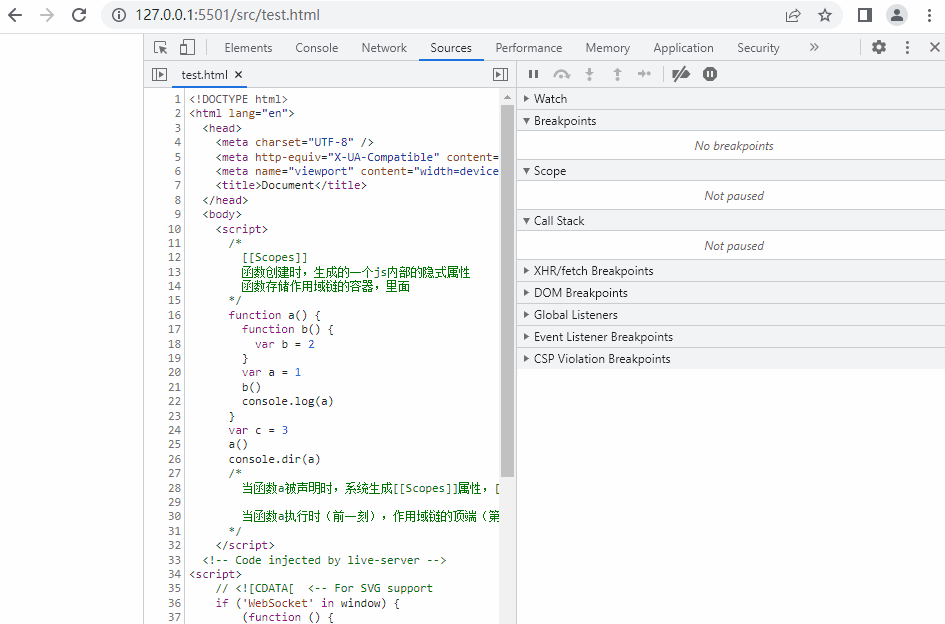The height and width of the screenshot is (624, 945).
Task: Set breakpoint on line 16
Action: (x=174, y=315)
